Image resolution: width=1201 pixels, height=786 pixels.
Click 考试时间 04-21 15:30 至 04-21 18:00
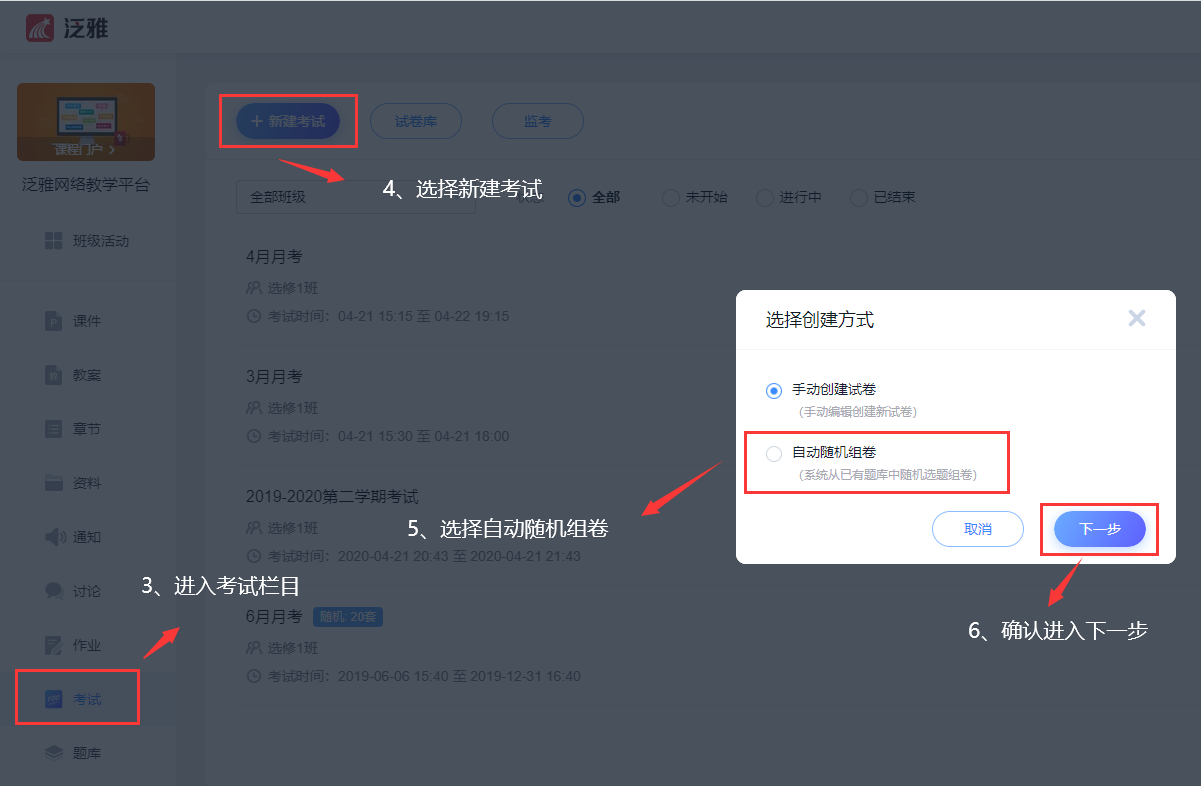[388, 436]
